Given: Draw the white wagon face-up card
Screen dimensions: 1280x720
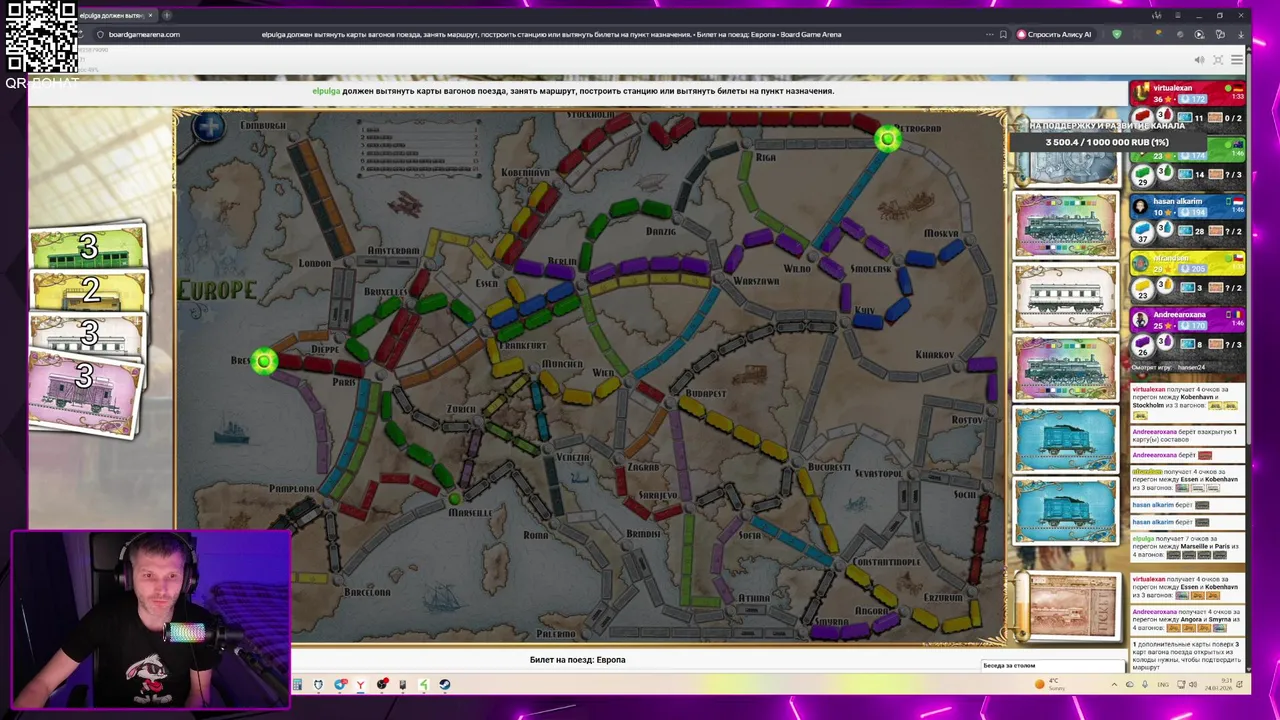Looking at the screenshot, I should point(1066,296).
